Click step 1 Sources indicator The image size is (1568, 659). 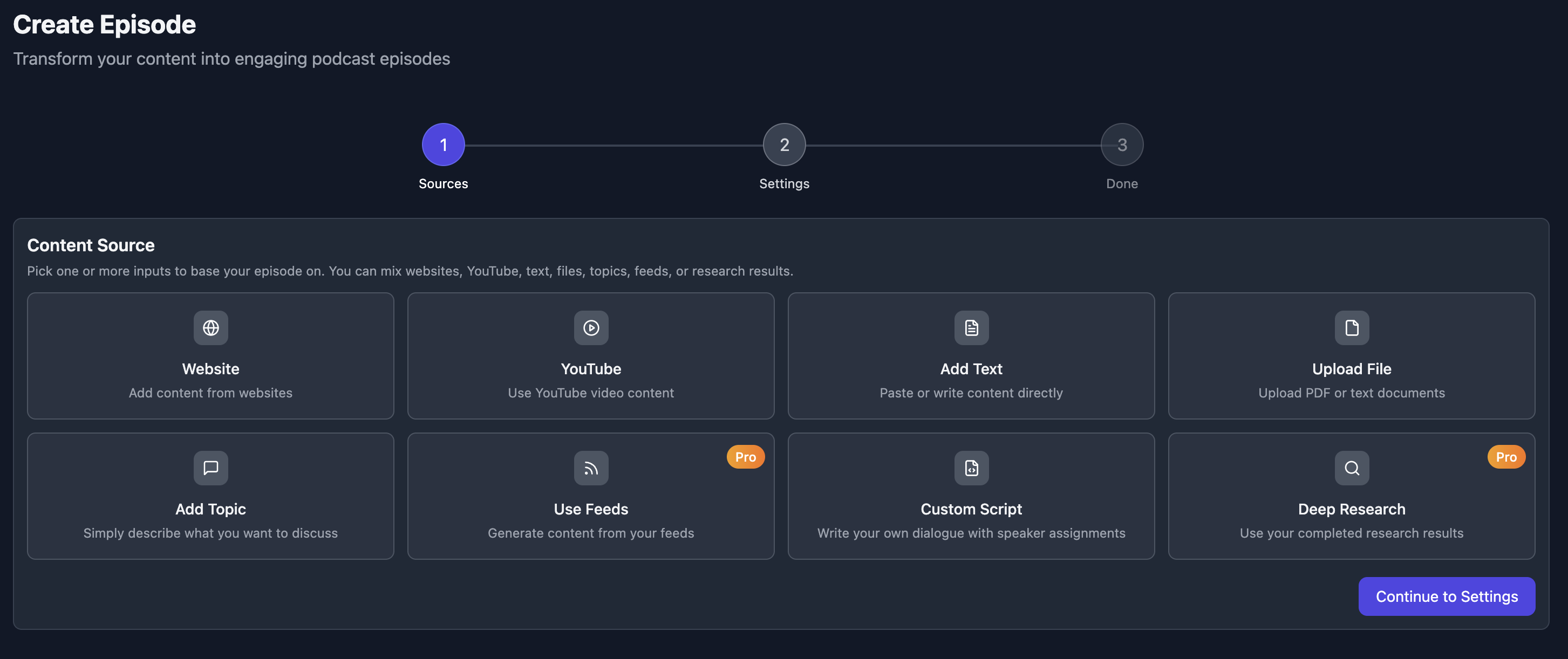(x=443, y=144)
